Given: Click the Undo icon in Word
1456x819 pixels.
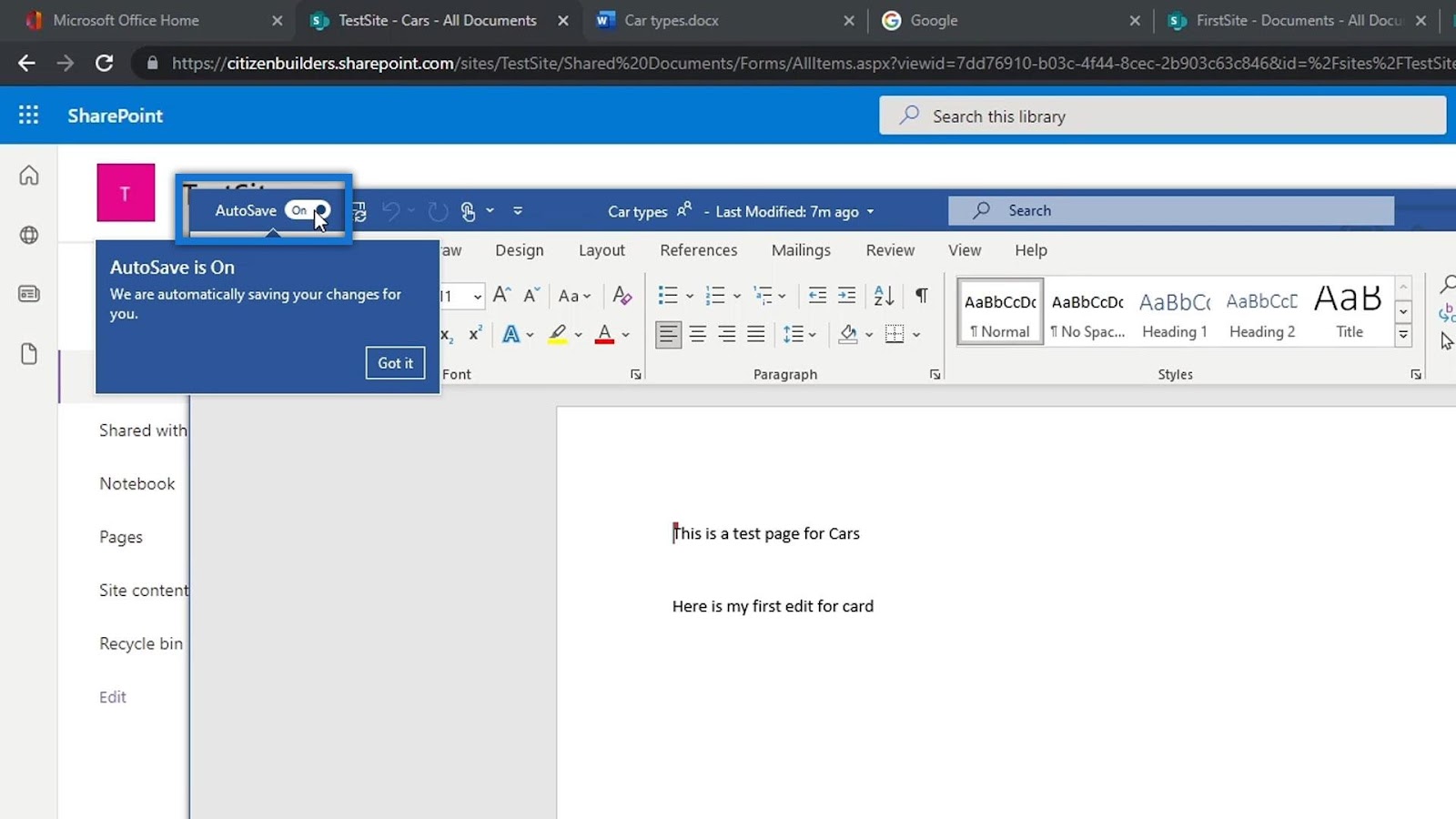Looking at the screenshot, I should pos(391,211).
